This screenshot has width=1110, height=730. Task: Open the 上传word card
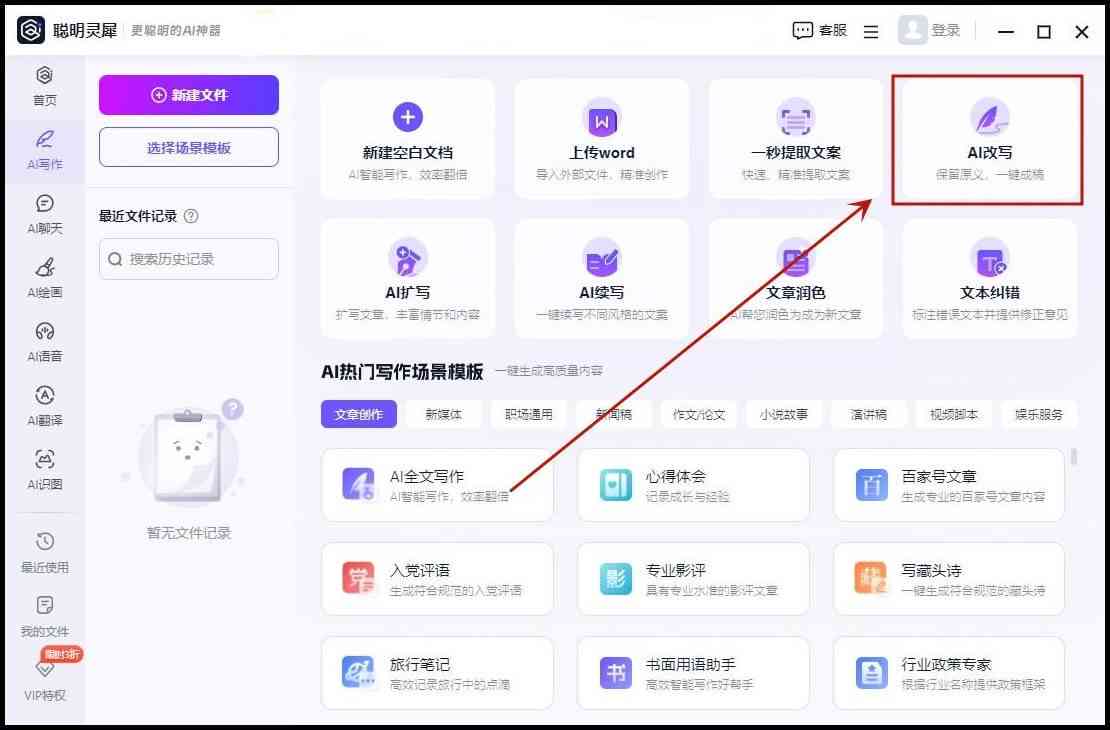coord(602,139)
